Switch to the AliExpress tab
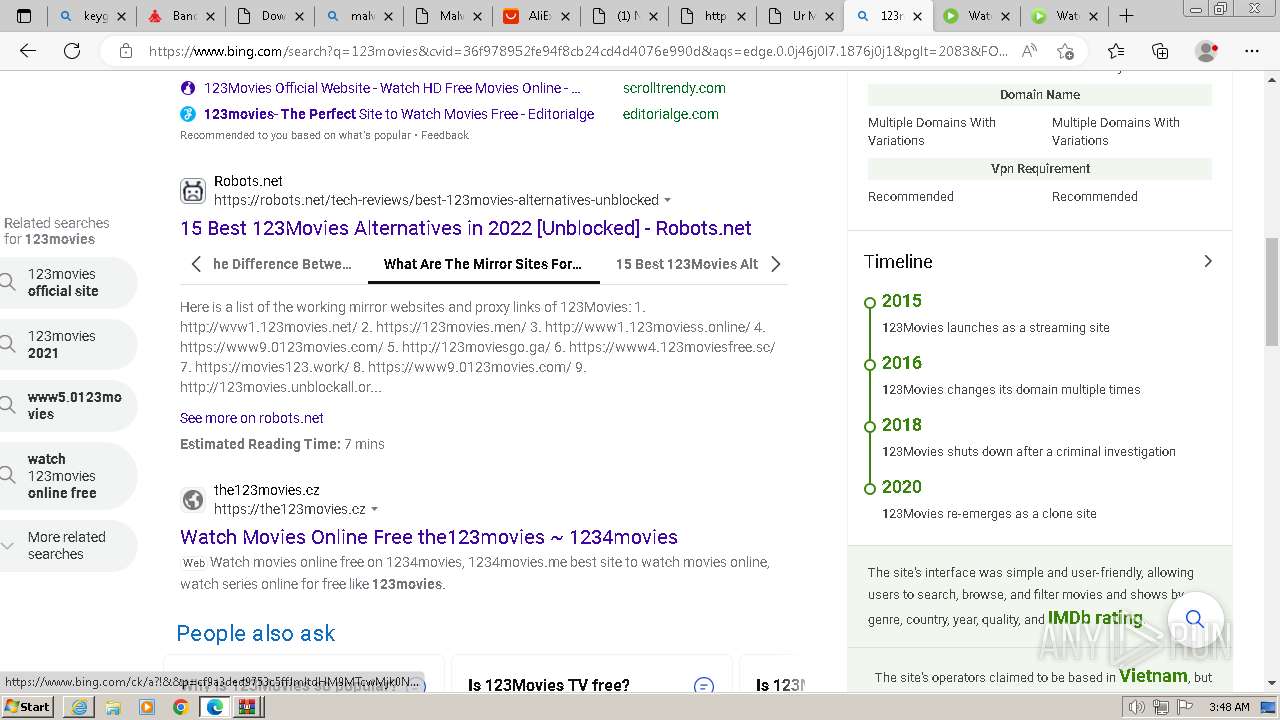This screenshot has height=720, width=1280. click(534, 16)
